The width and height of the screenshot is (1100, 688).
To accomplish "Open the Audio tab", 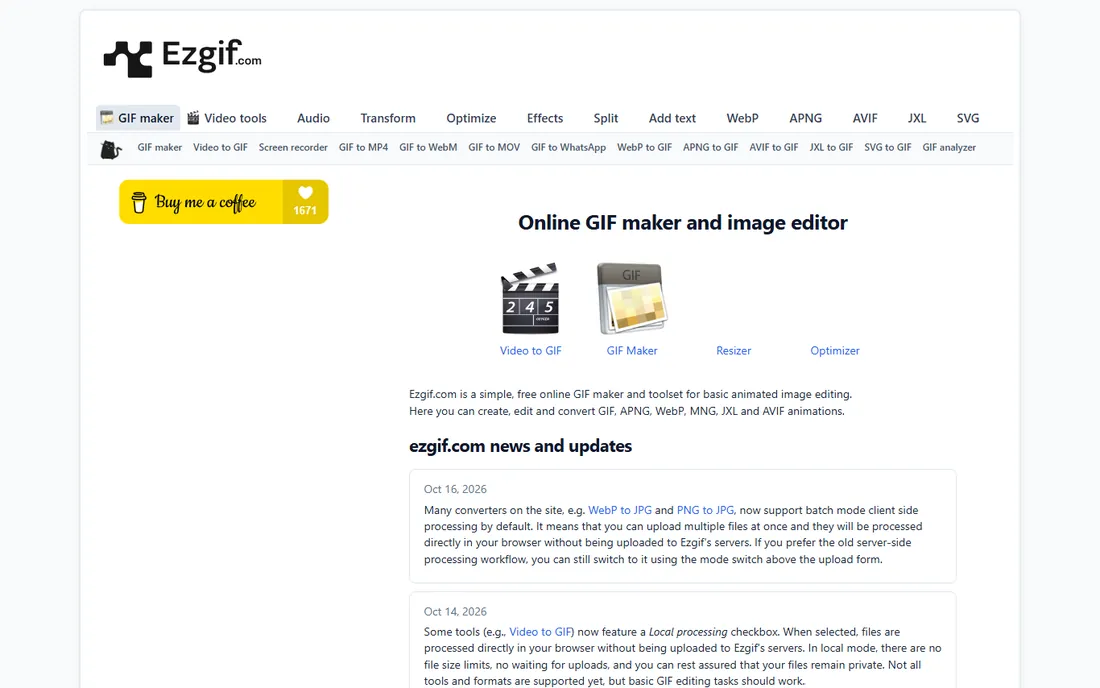I will [314, 118].
